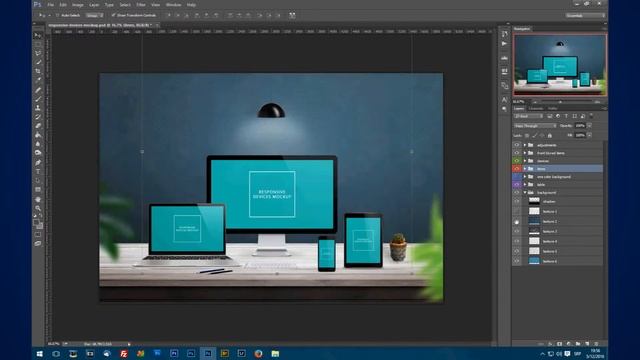This screenshot has height=360, width=640.
Task: Click the 3D mode icon in options bar
Action: 292,15
